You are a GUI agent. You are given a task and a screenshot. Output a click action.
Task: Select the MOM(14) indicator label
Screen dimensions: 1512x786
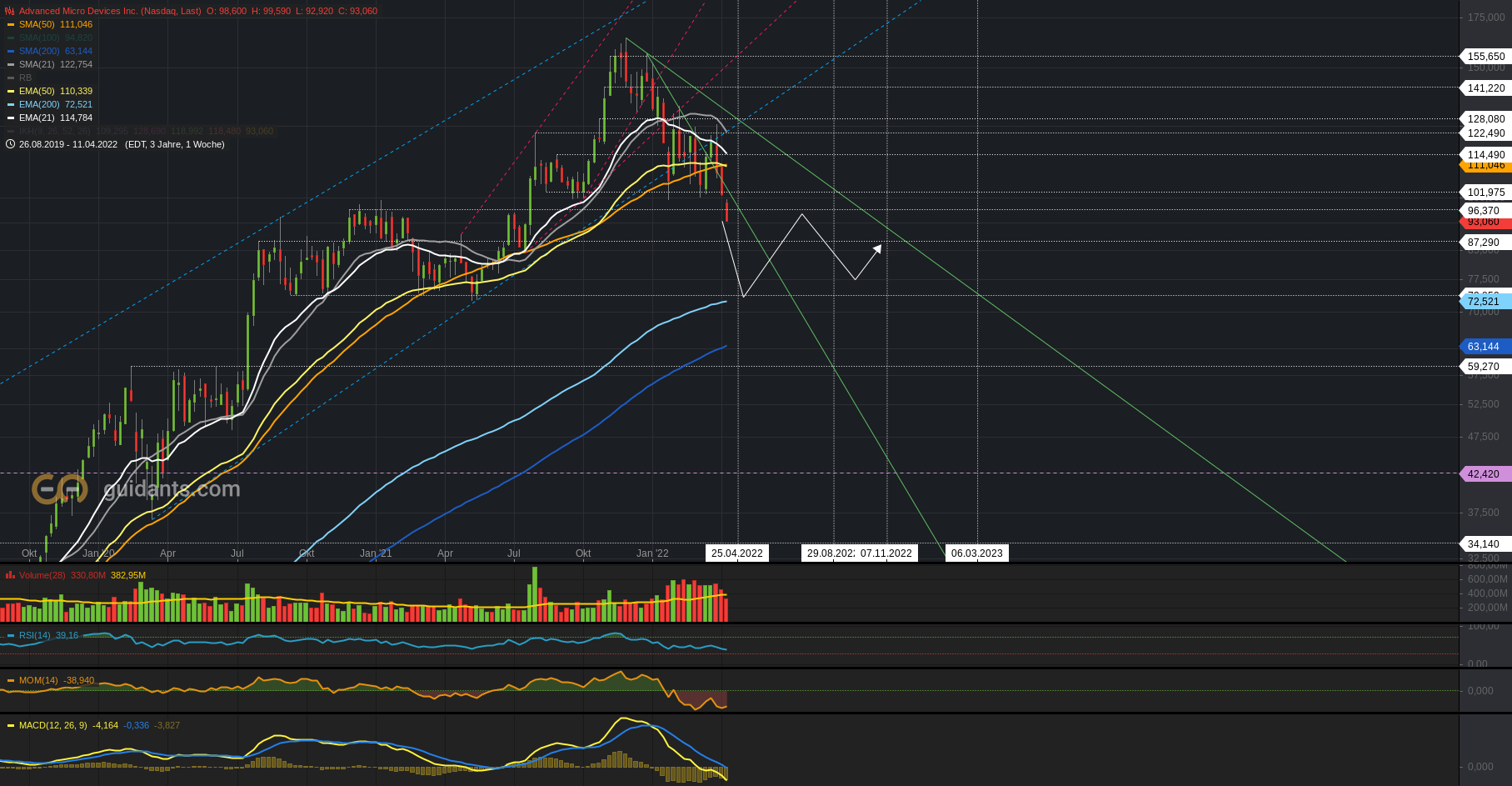[38, 680]
